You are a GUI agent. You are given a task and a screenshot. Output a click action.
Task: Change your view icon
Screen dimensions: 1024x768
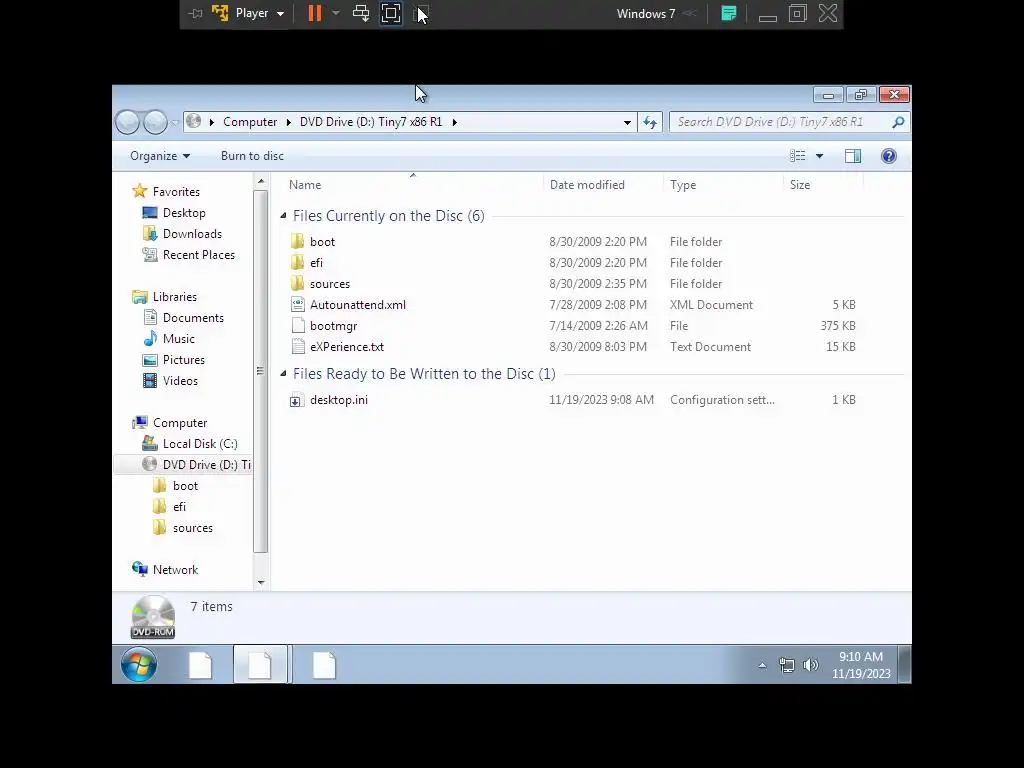click(x=797, y=156)
